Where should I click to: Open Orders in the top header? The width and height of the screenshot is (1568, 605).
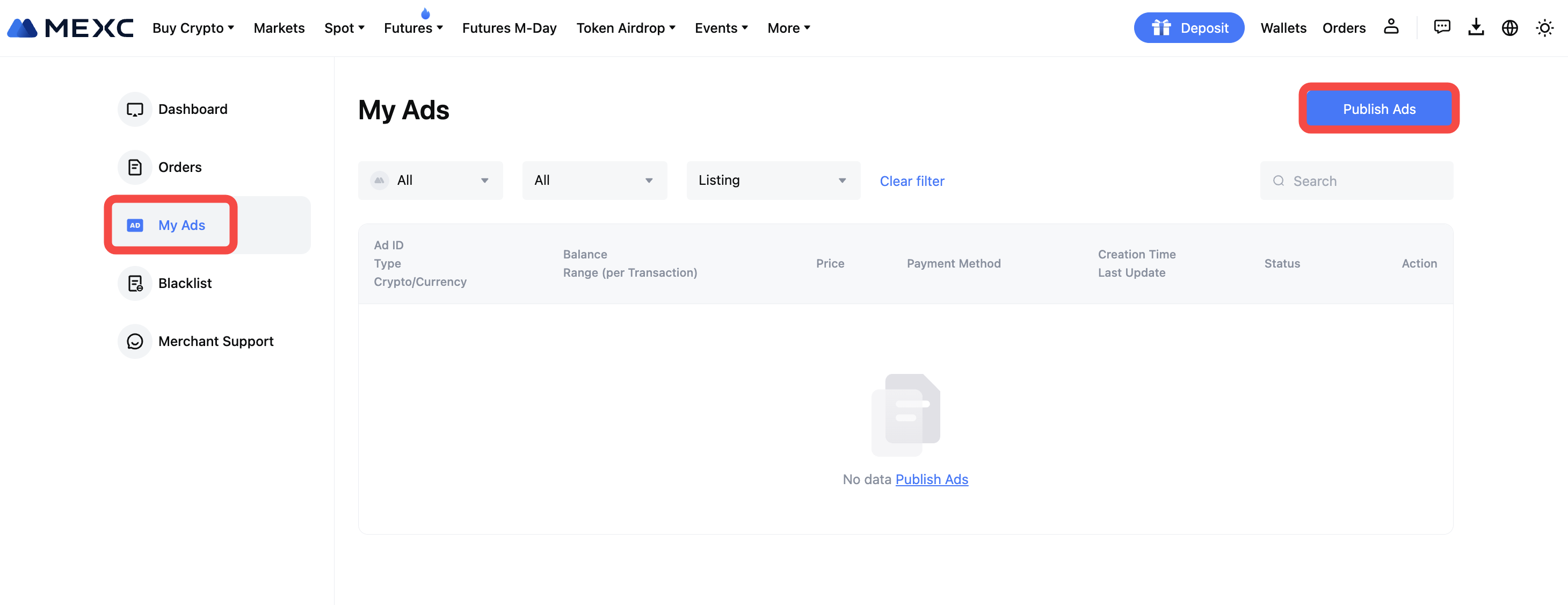coord(1344,28)
